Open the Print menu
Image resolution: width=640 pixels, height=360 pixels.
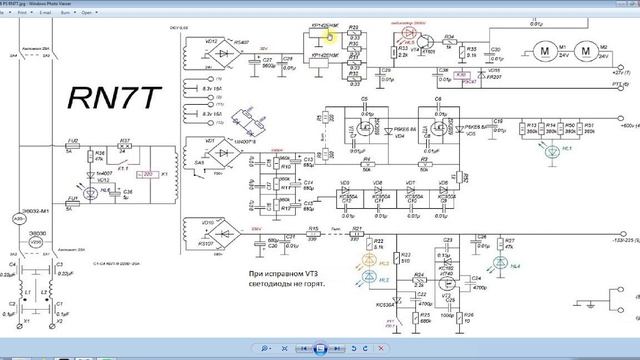24,13
